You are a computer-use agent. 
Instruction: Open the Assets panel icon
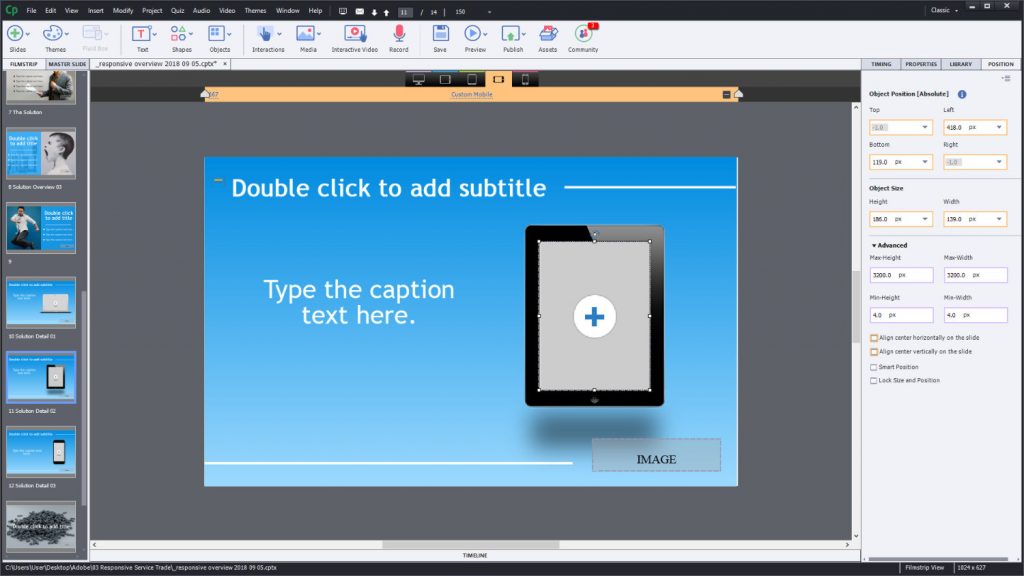click(x=547, y=34)
